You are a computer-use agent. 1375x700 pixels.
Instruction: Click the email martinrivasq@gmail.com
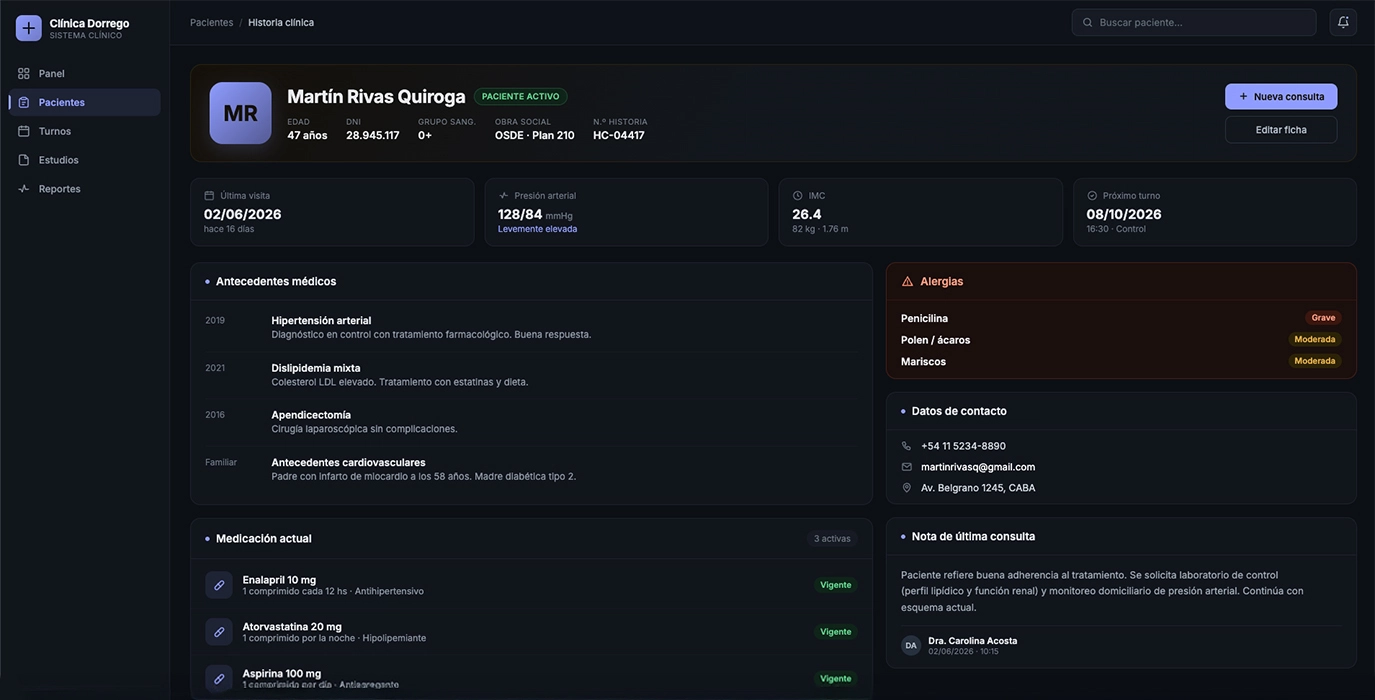tap(978, 467)
